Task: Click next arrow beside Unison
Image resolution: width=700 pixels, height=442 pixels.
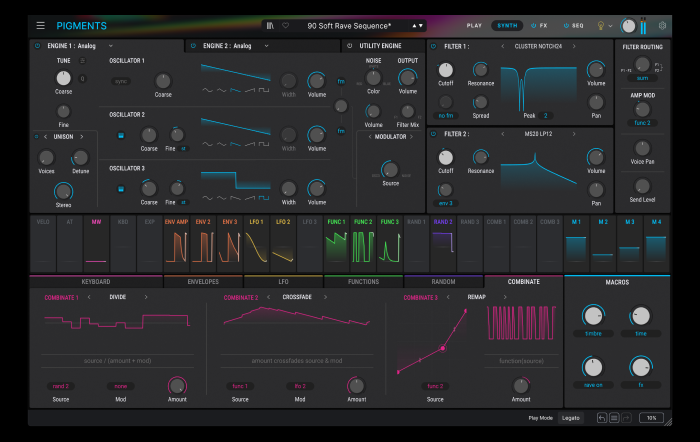Action: pos(82,137)
